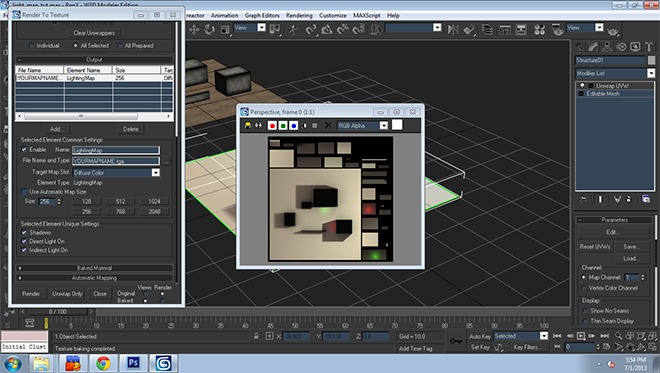
Task: Open the Render Scene dialog icon
Action: (x=558, y=29)
